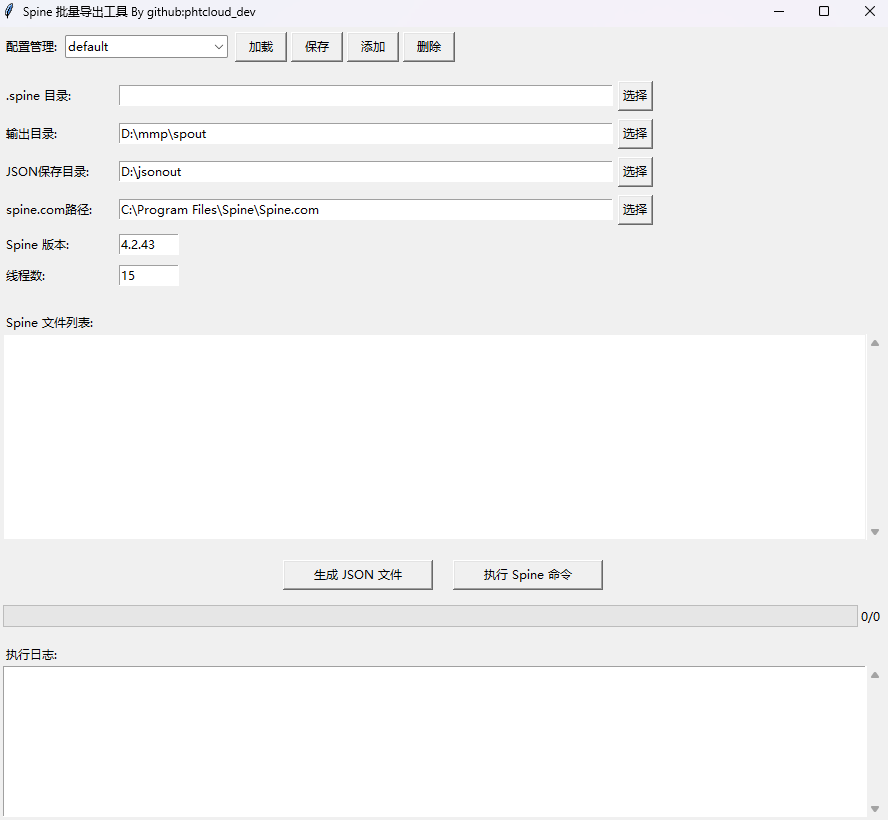Focus the 输出目录 field with D:\mmp\spout
Viewport: 888px width, 820px height.
366,134
